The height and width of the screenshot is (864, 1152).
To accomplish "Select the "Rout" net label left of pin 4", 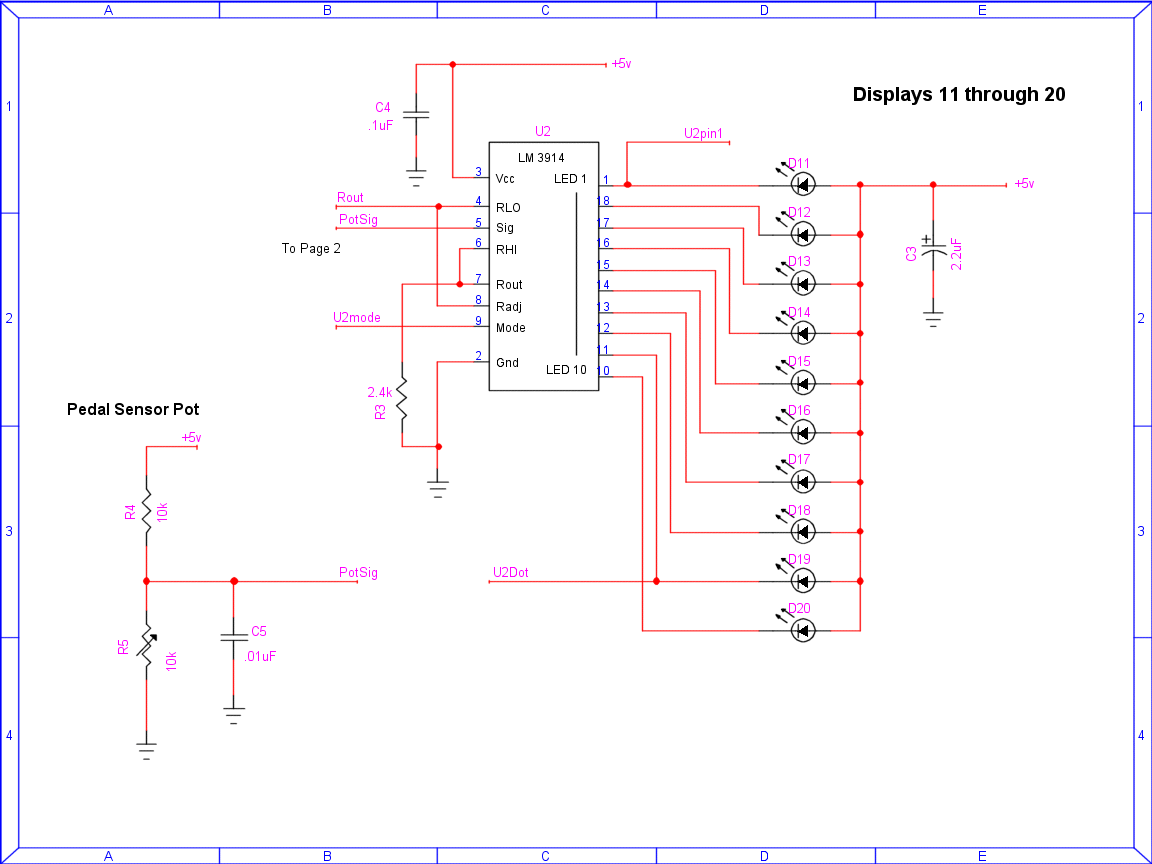I will click(350, 198).
